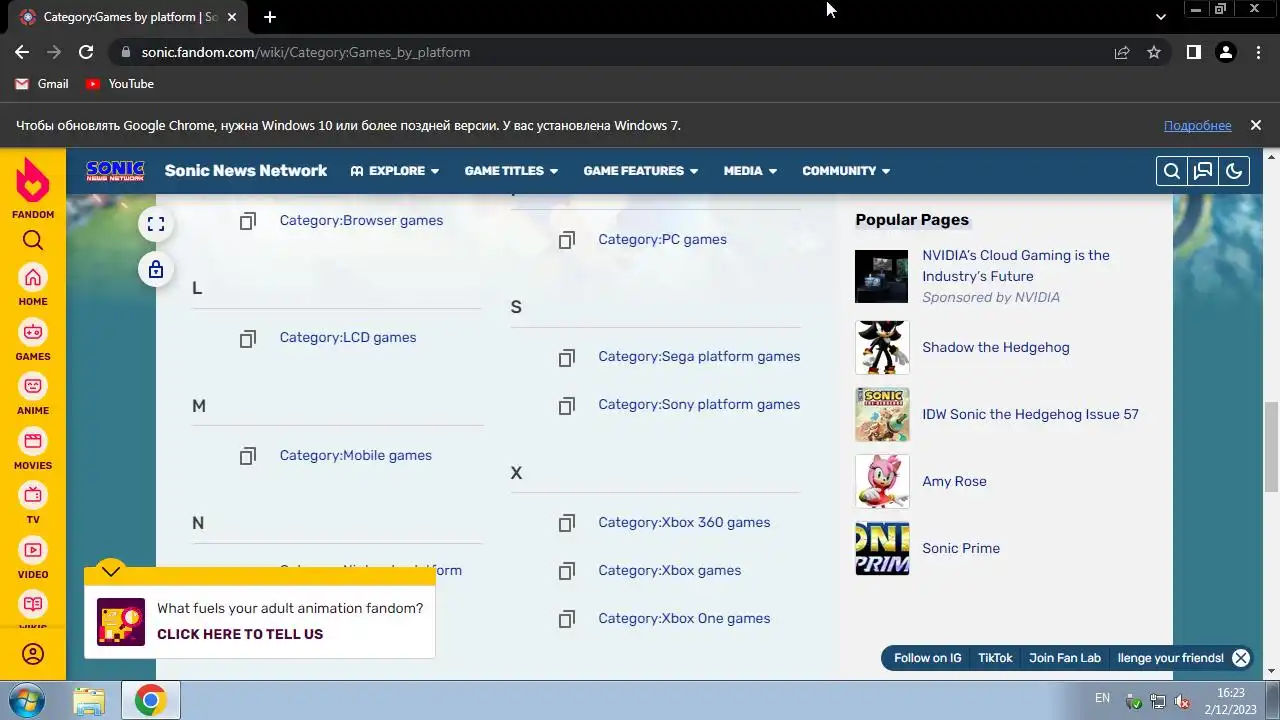Open the Anime section in sidebar

point(33,394)
